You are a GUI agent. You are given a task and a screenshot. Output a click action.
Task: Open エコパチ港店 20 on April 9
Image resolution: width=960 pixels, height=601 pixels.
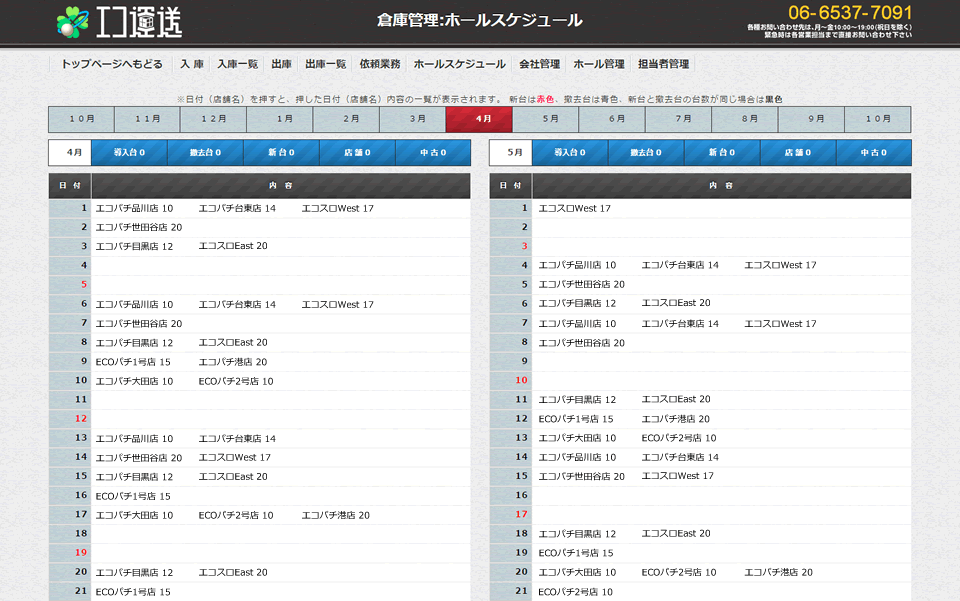tap(233, 362)
